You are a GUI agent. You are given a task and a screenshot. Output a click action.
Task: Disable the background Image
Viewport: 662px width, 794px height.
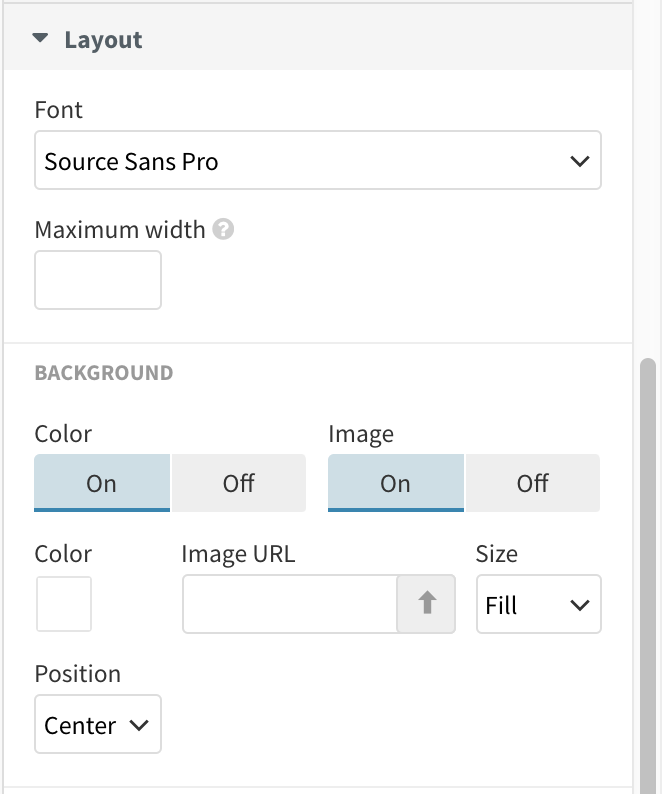532,483
